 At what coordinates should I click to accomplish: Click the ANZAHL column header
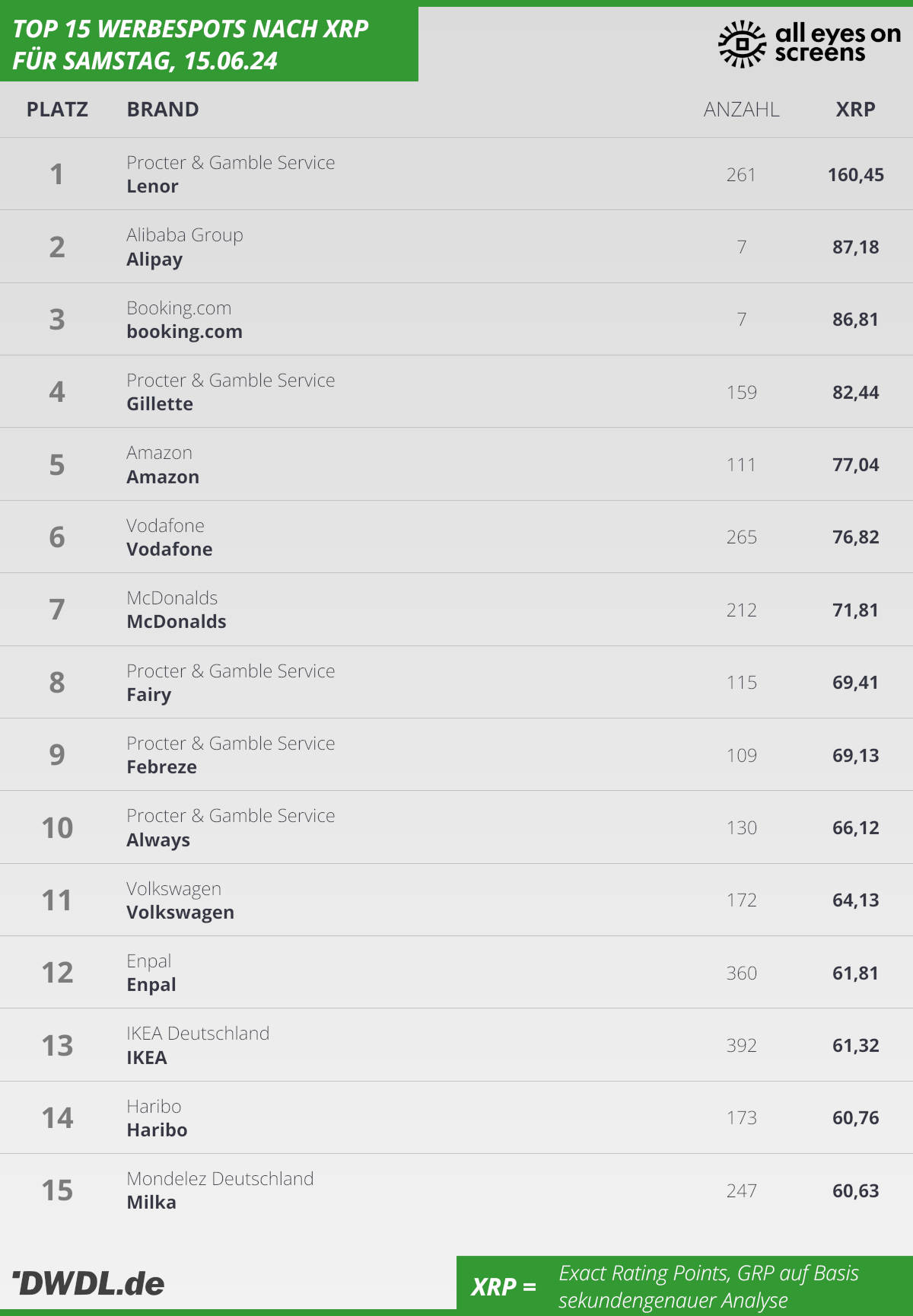tap(741, 110)
